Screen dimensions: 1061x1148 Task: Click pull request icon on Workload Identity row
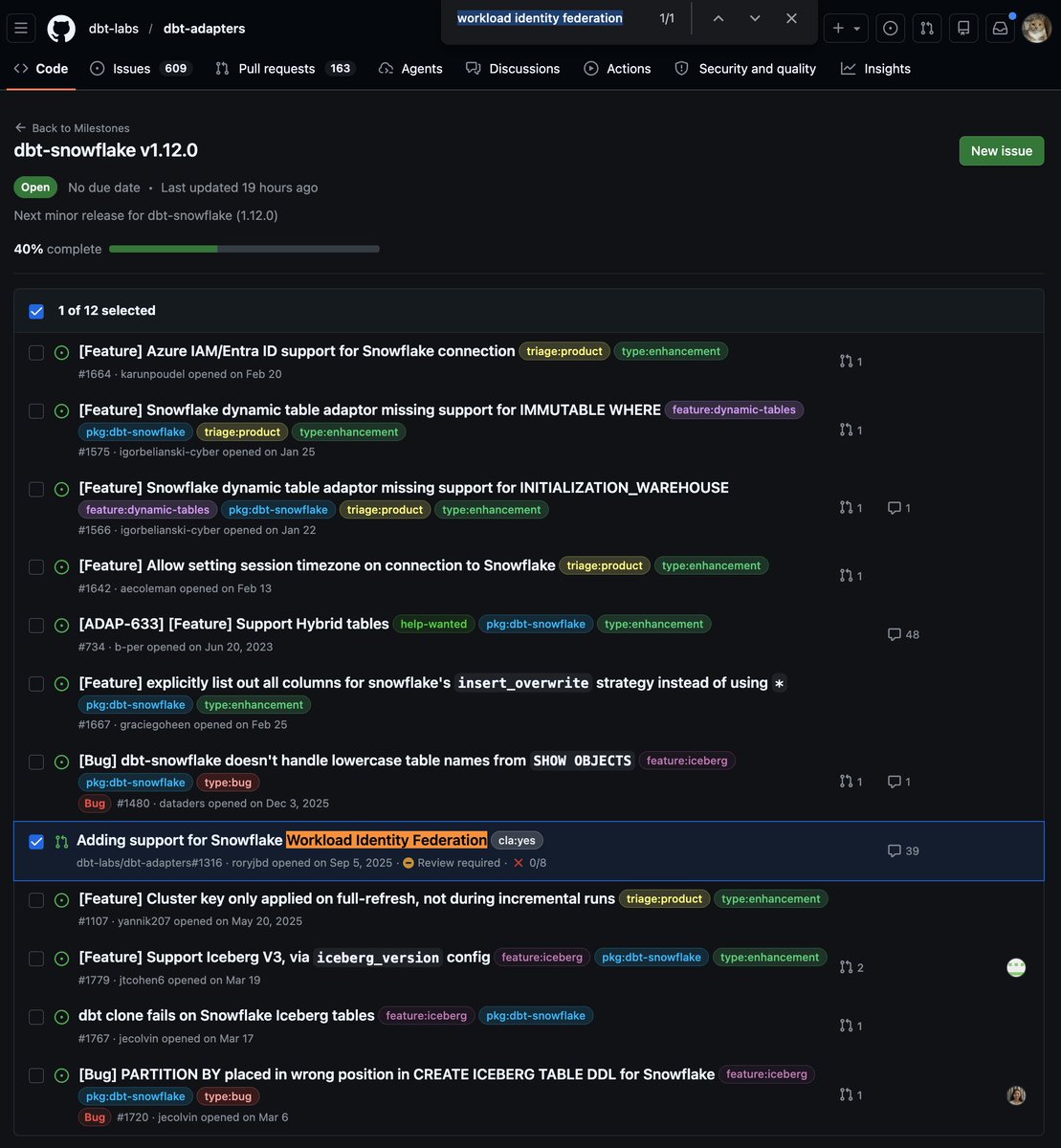coord(61,842)
